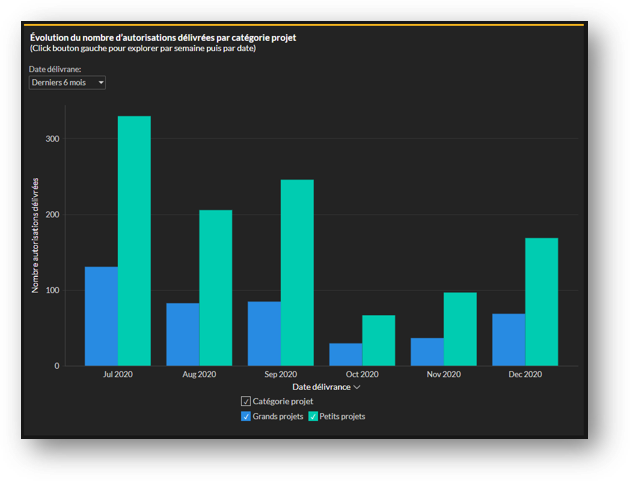Click the Click bouton gauche subtitle hint
Screen dimensions: 630x481
pyautogui.click(x=143, y=48)
